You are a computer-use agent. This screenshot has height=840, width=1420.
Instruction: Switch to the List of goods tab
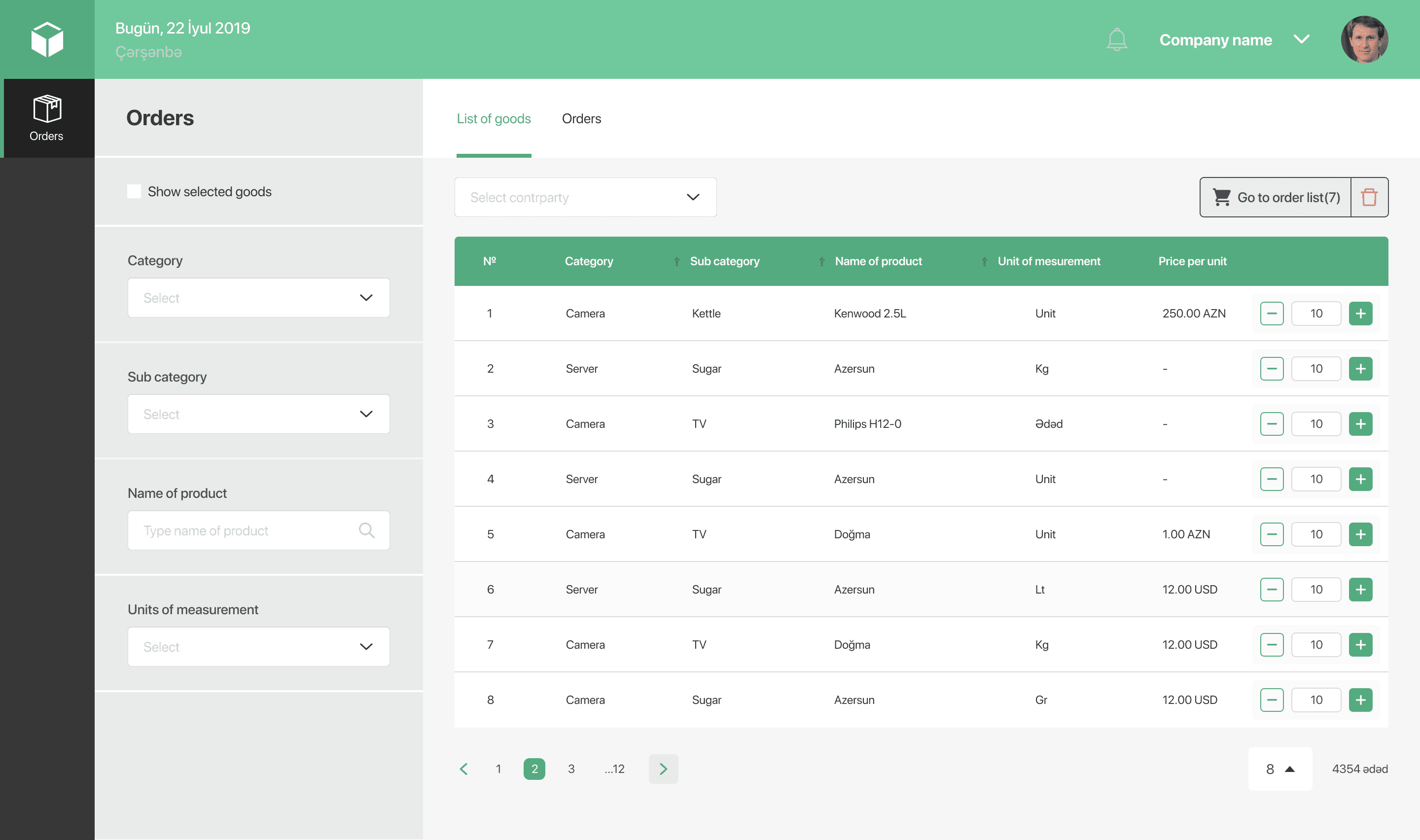coord(493,119)
